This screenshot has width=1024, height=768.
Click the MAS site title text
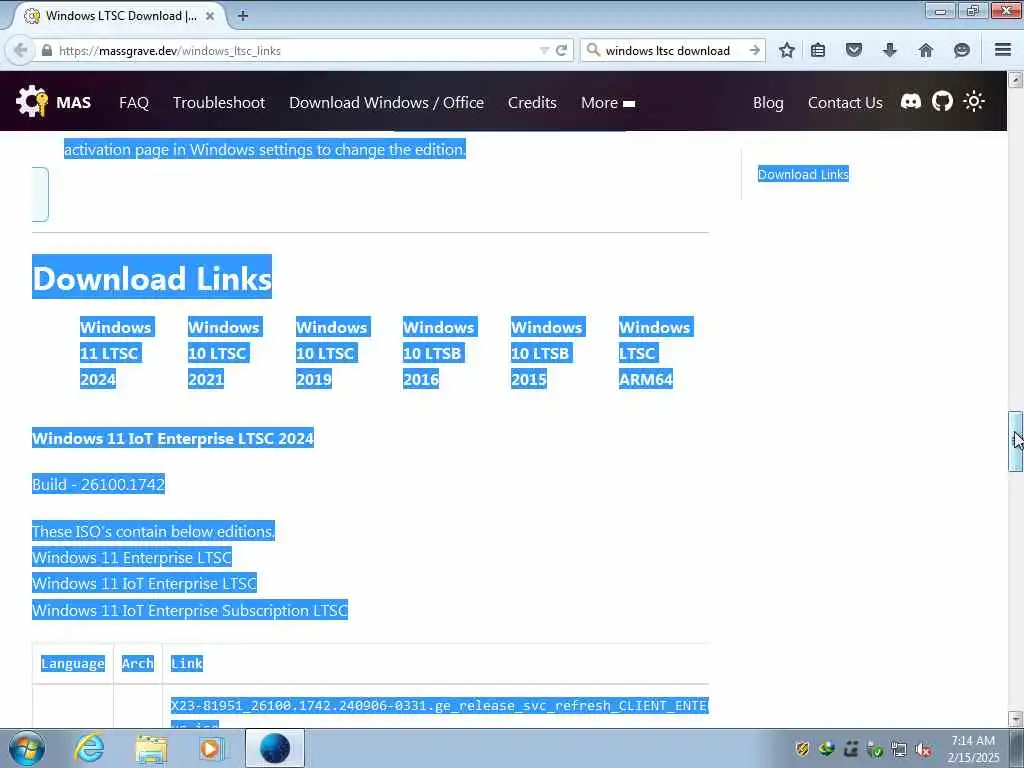73,103
